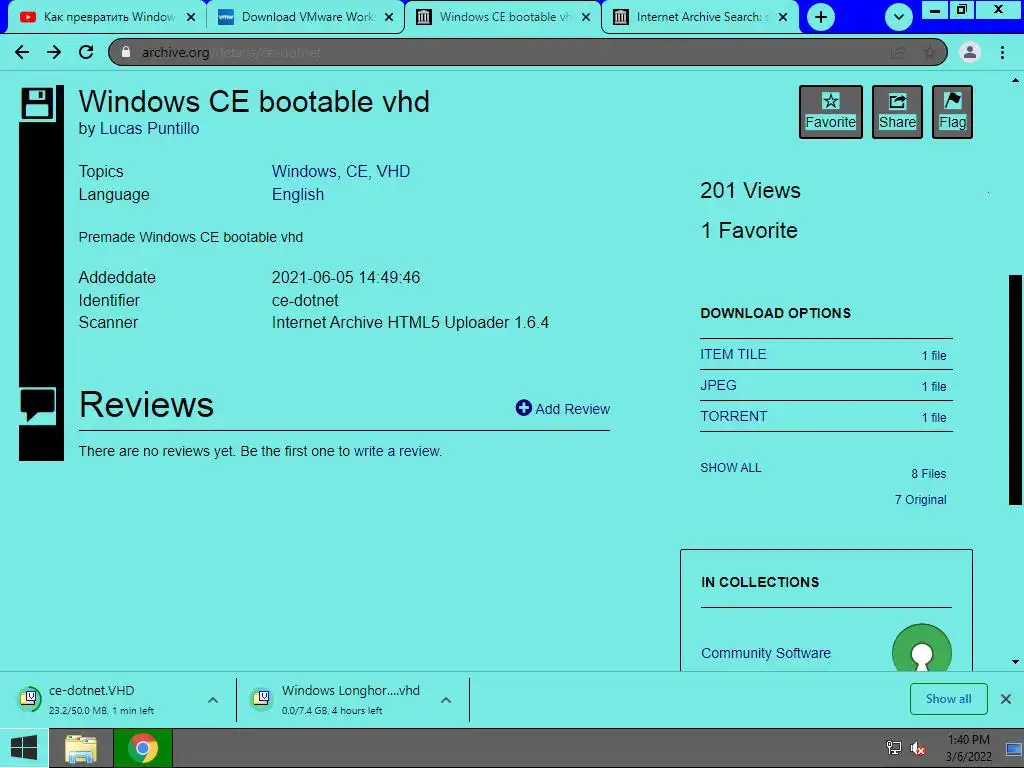The height and width of the screenshot is (768, 1024).
Task: Click the network tray icon
Action: (893, 748)
